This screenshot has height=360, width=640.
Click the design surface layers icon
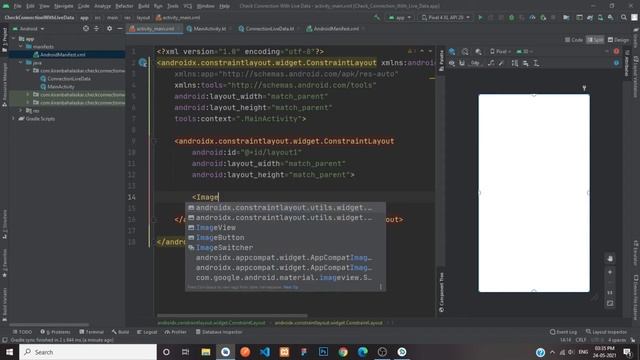[x=452, y=51]
